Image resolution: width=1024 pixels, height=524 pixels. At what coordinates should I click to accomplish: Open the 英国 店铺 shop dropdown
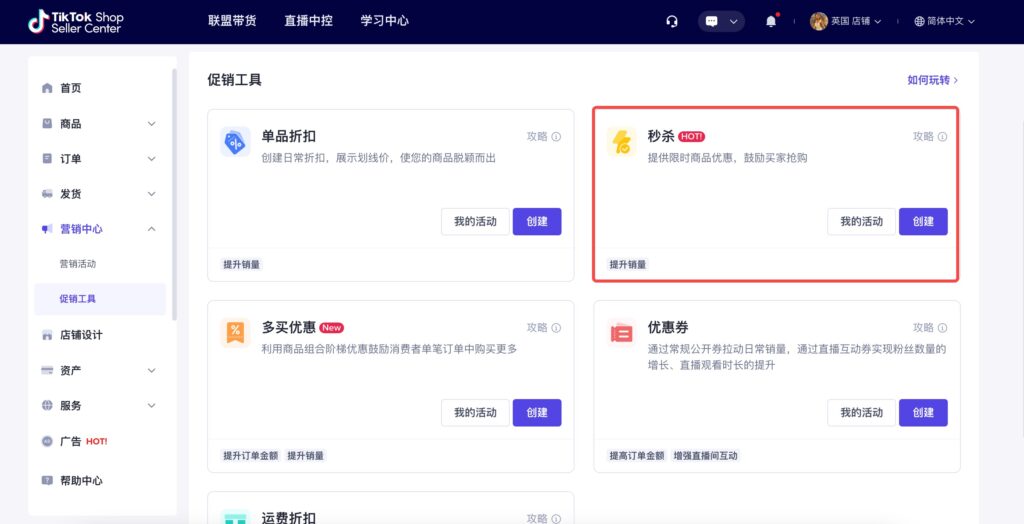click(x=856, y=21)
